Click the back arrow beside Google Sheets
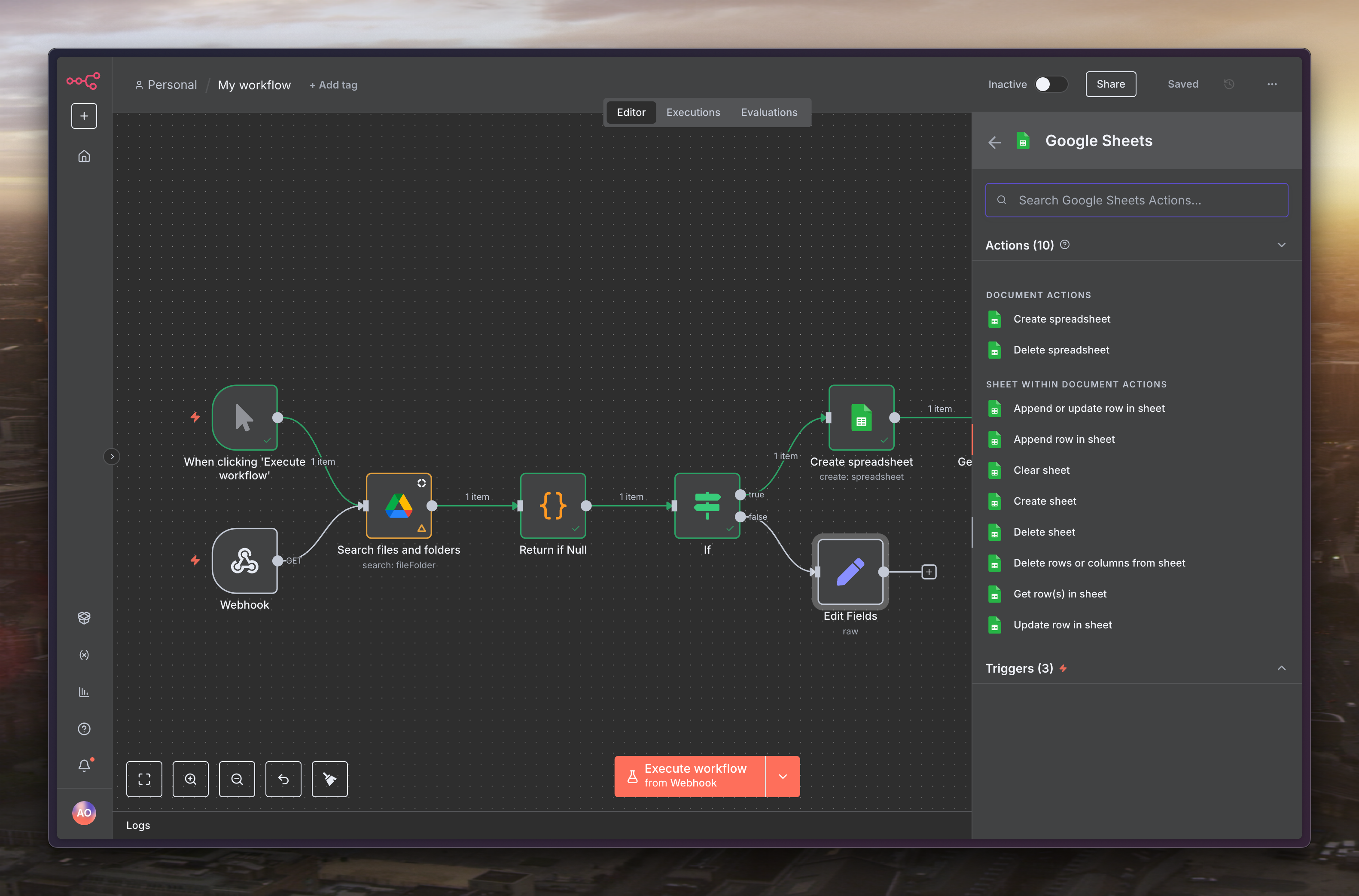 [994, 142]
